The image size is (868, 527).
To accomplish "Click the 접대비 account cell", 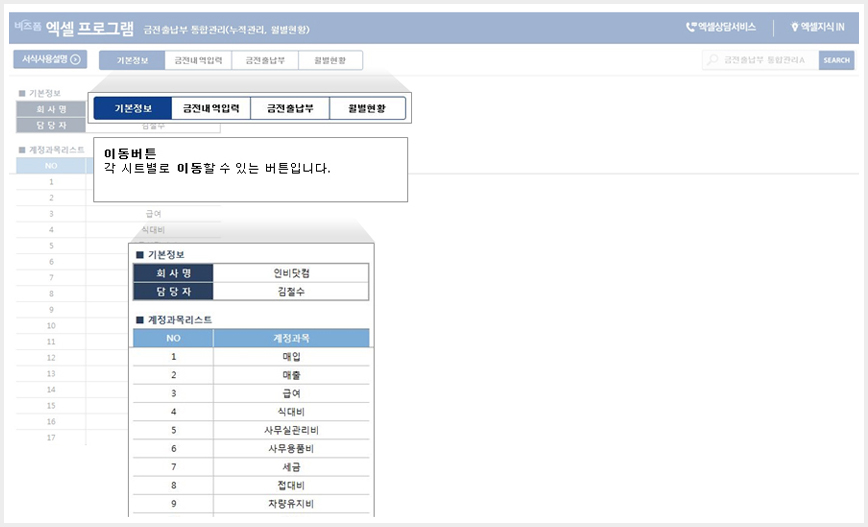I will pyautogui.click(x=291, y=485).
